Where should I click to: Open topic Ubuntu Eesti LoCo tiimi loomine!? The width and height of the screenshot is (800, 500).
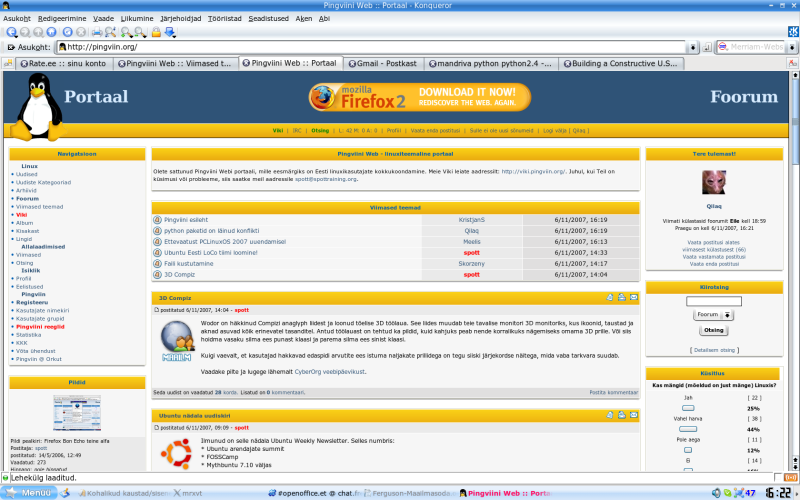[211, 253]
